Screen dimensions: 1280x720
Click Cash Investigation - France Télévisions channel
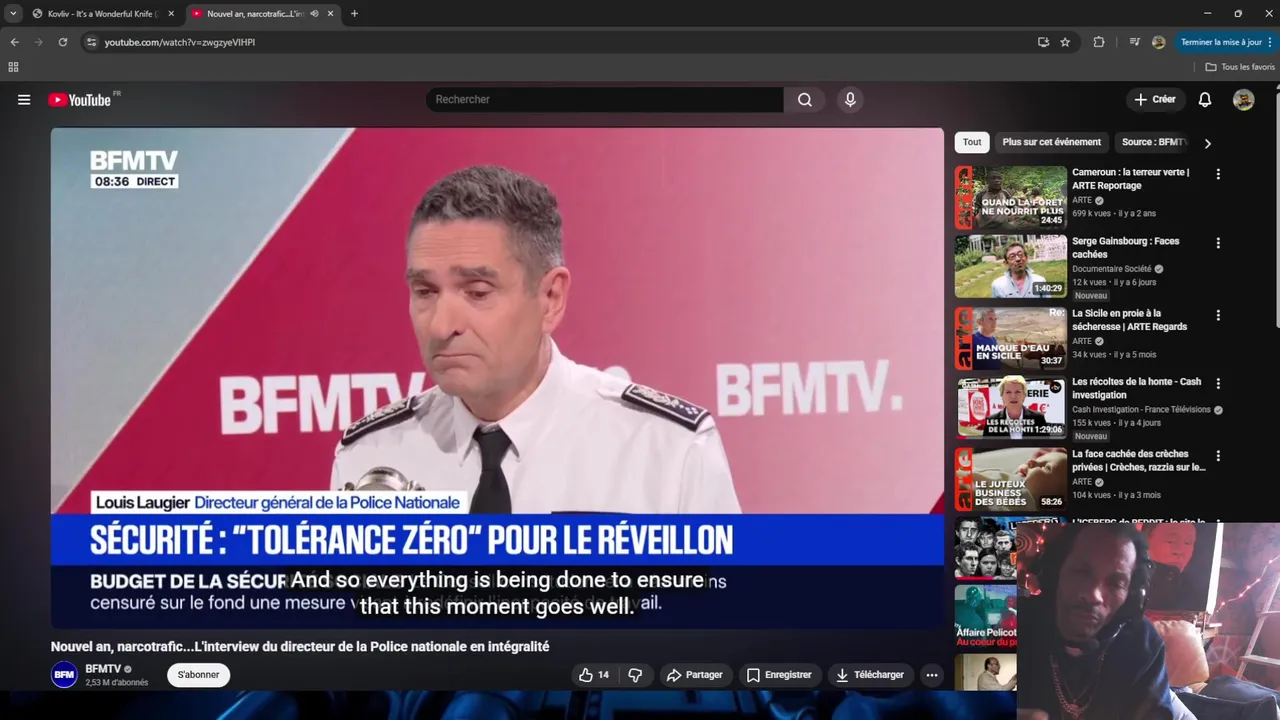(x=1141, y=410)
